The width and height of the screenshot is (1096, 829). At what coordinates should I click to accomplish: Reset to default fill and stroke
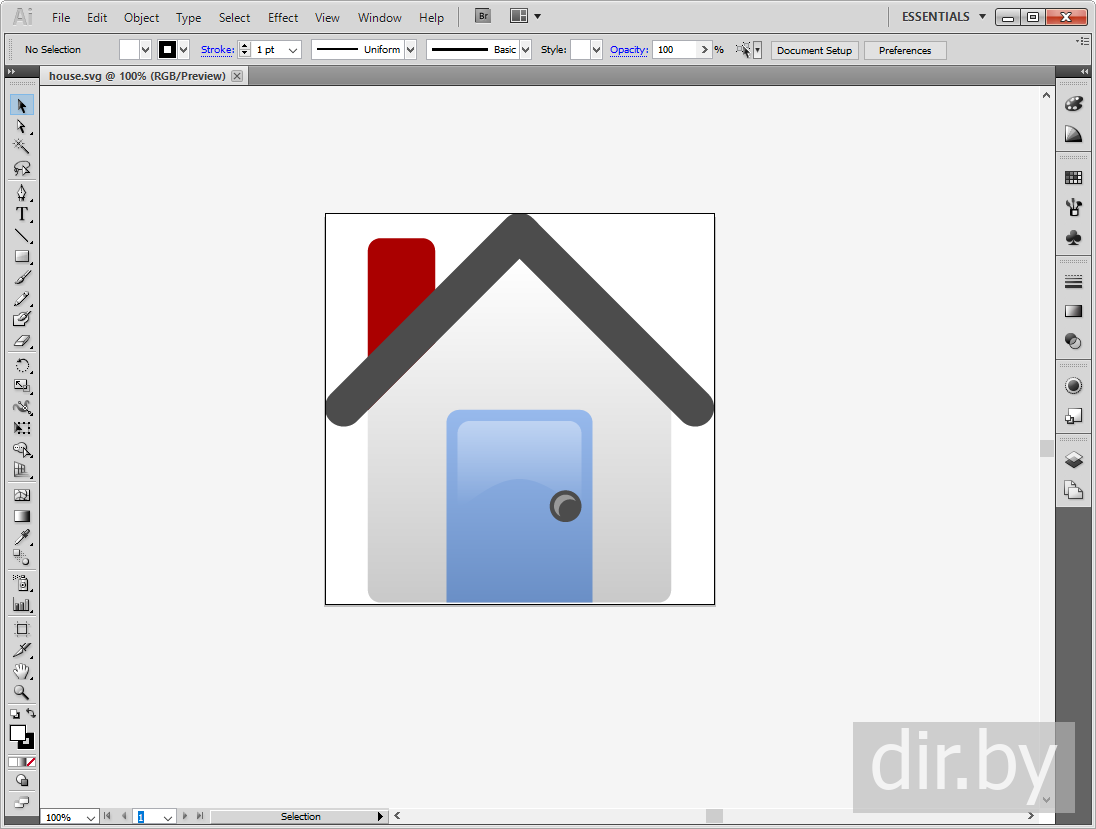coord(15,714)
